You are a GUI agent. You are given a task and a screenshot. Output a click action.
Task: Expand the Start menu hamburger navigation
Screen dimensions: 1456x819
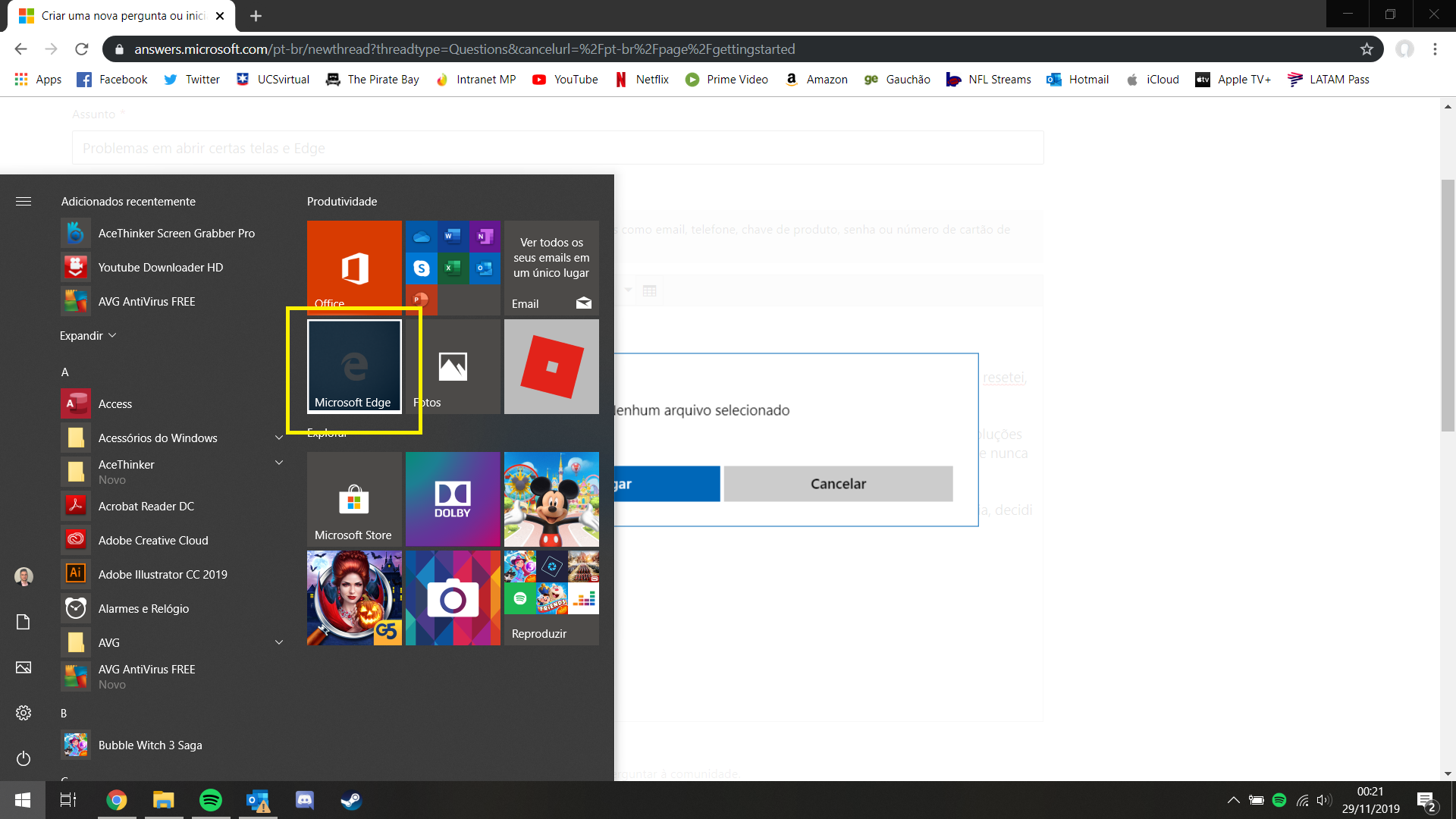[24, 201]
